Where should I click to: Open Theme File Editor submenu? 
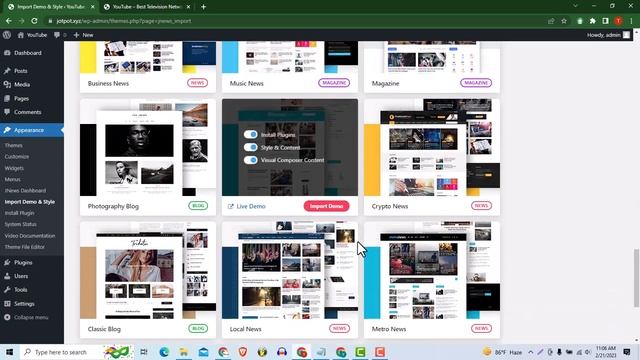25,247
